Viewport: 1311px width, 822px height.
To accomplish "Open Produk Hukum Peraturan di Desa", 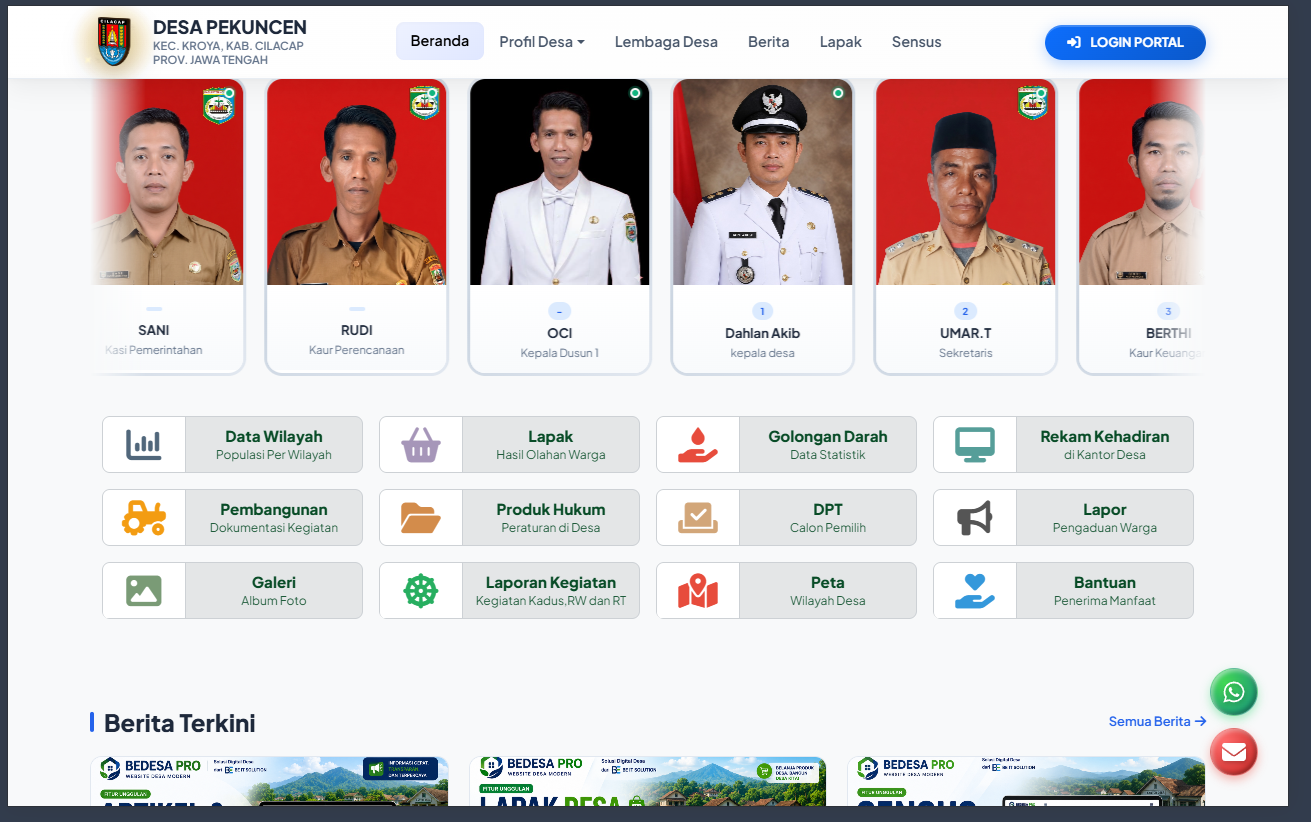I will 509,518.
